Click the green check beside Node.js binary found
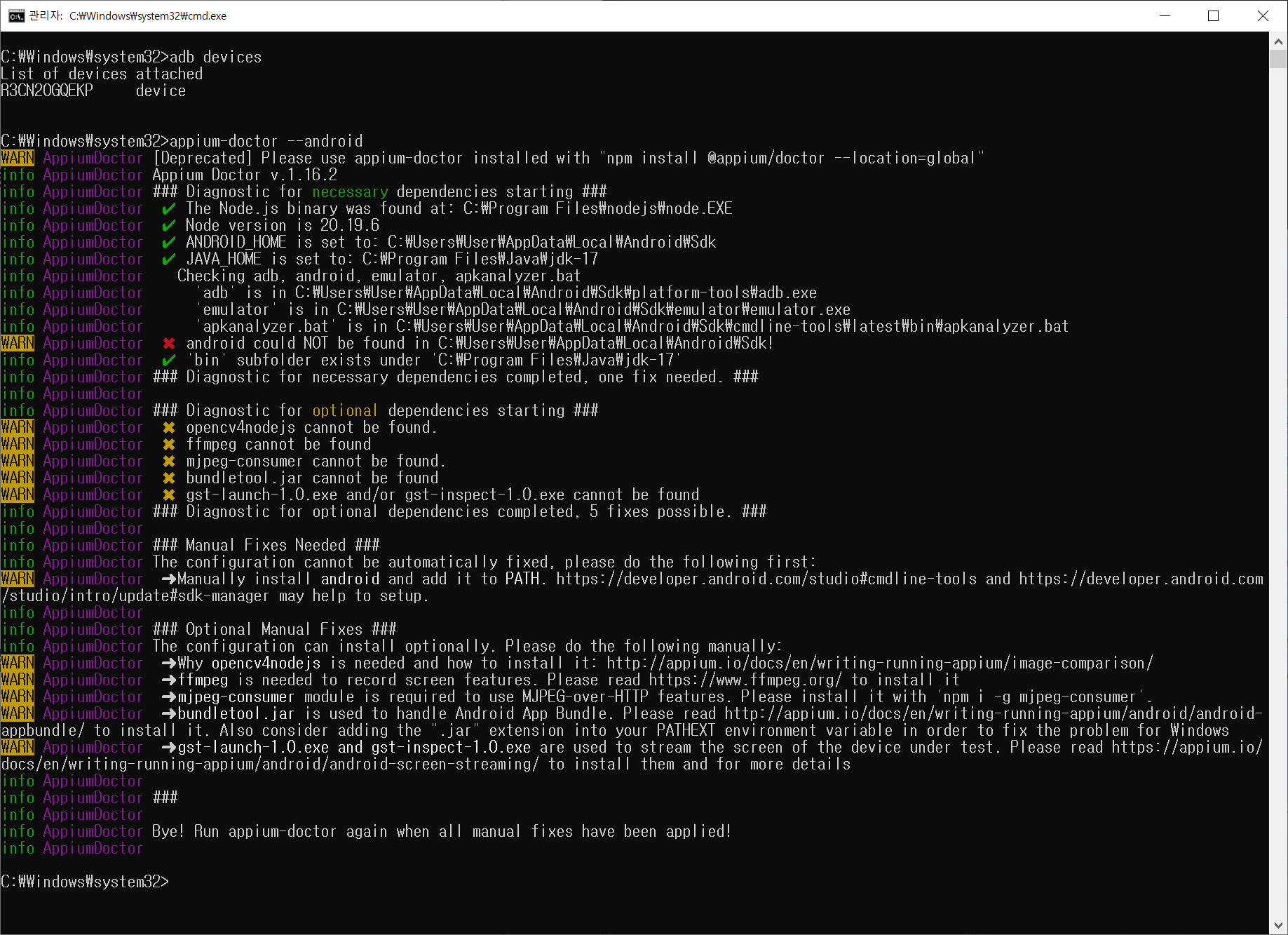 169,208
